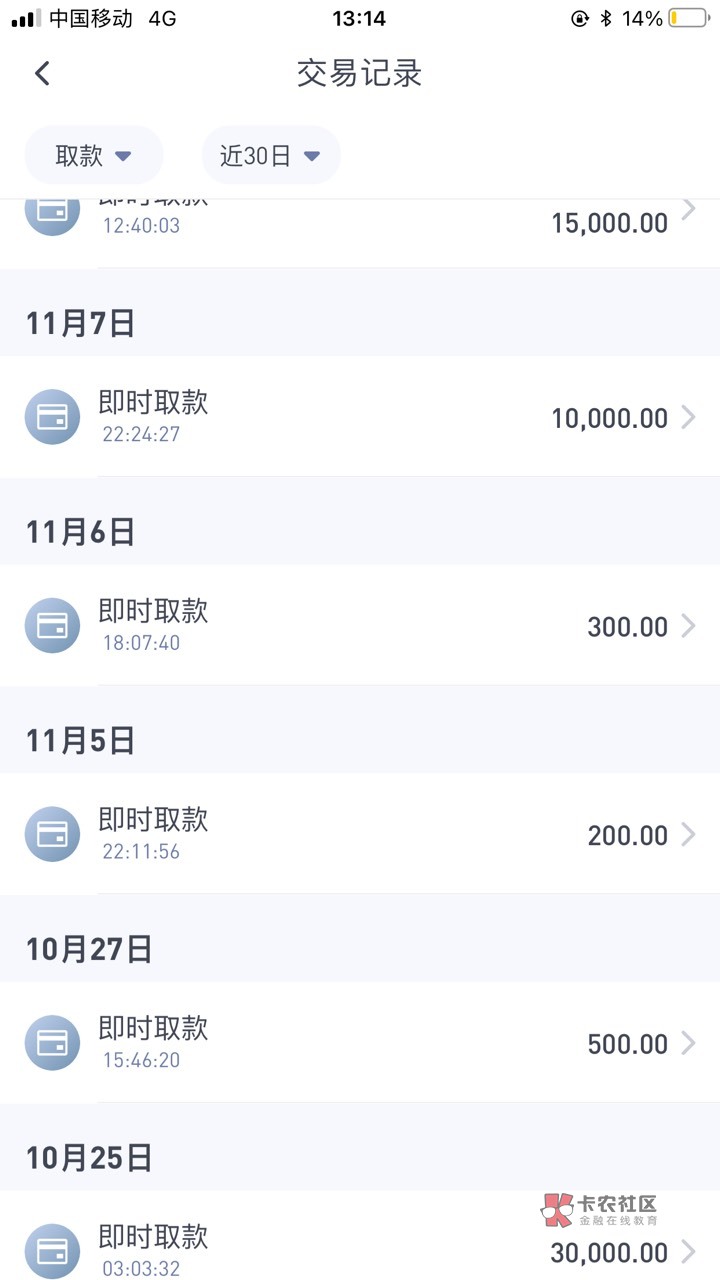Open the 即时取款 entry at 22:24:27

click(x=153, y=403)
